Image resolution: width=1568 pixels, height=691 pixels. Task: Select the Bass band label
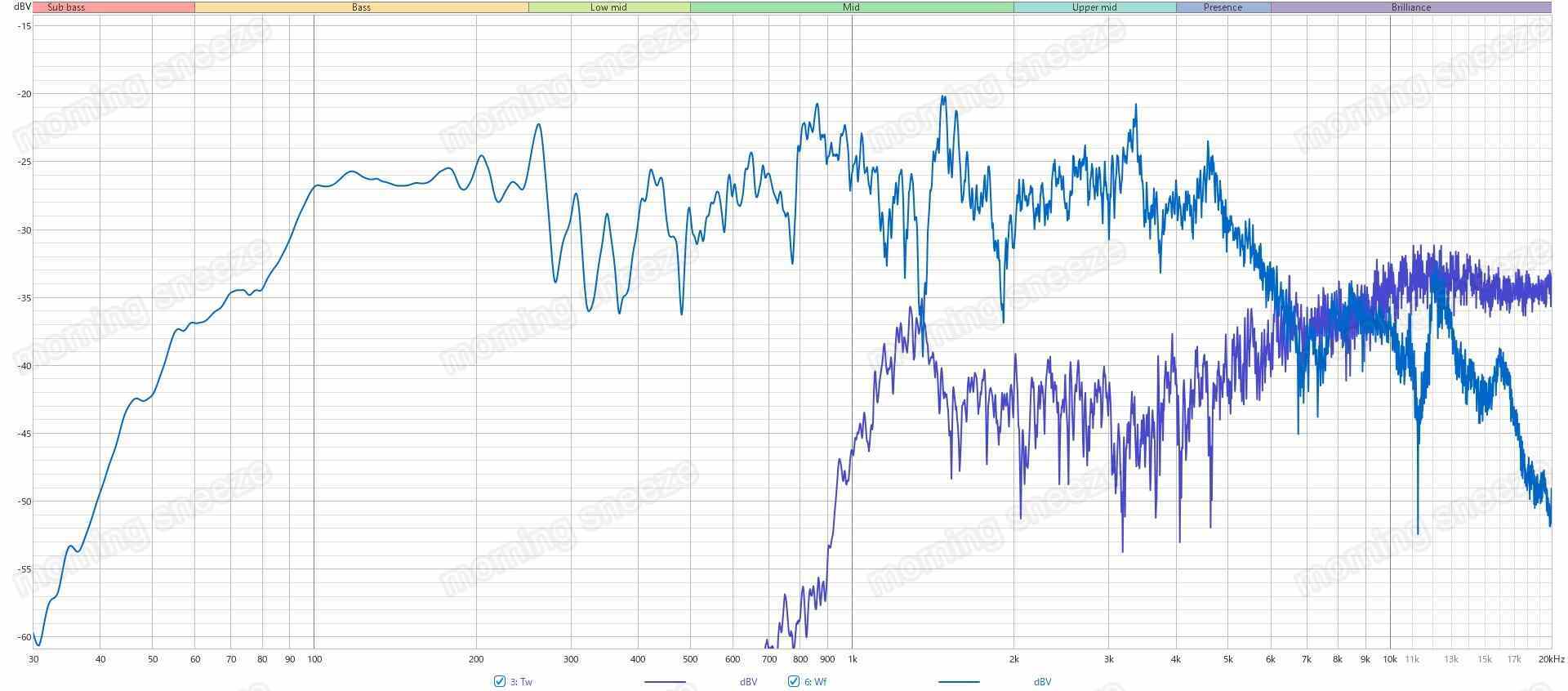[x=361, y=7]
